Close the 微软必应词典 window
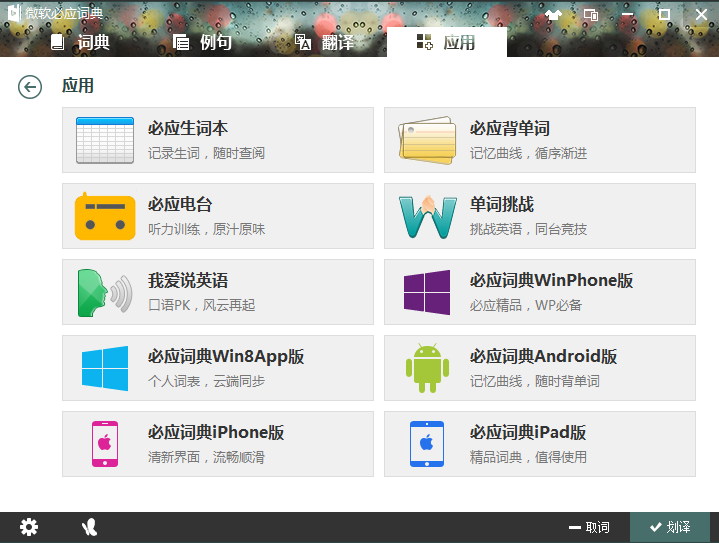This screenshot has width=719, height=543. point(701,15)
